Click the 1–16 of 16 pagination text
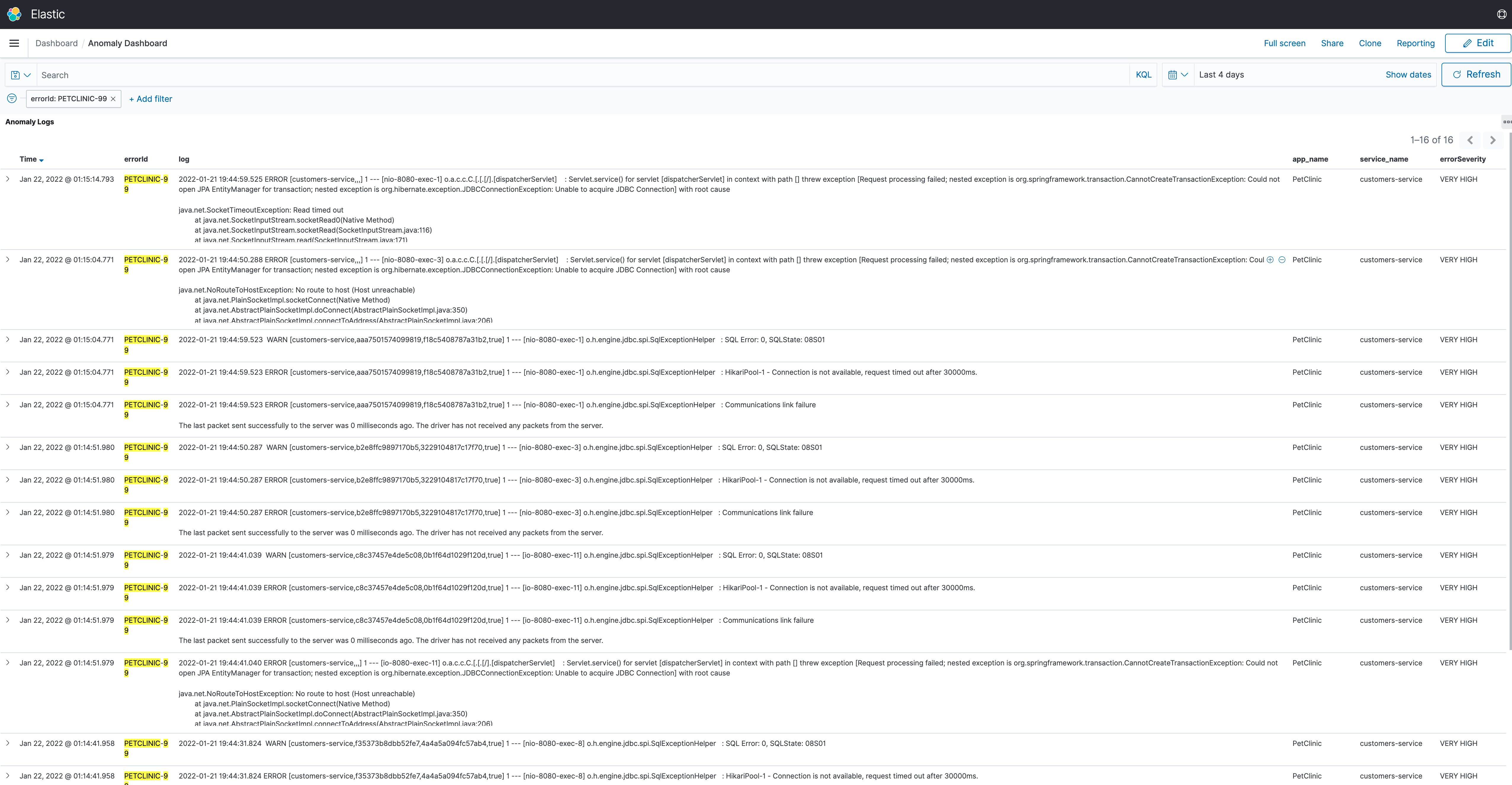The height and width of the screenshot is (785, 1512). pyautogui.click(x=1431, y=140)
